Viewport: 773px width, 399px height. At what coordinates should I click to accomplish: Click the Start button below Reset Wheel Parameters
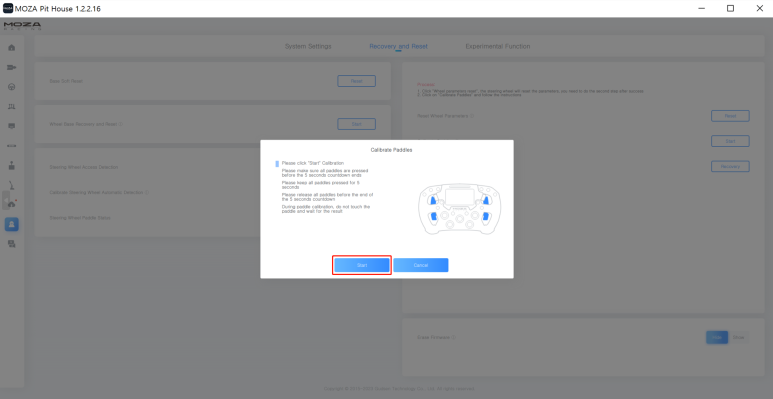(730, 141)
